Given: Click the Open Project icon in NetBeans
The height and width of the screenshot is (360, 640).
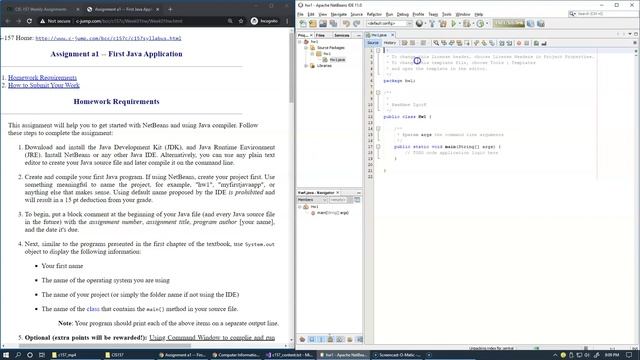Looking at the screenshot, I should 323,24.
